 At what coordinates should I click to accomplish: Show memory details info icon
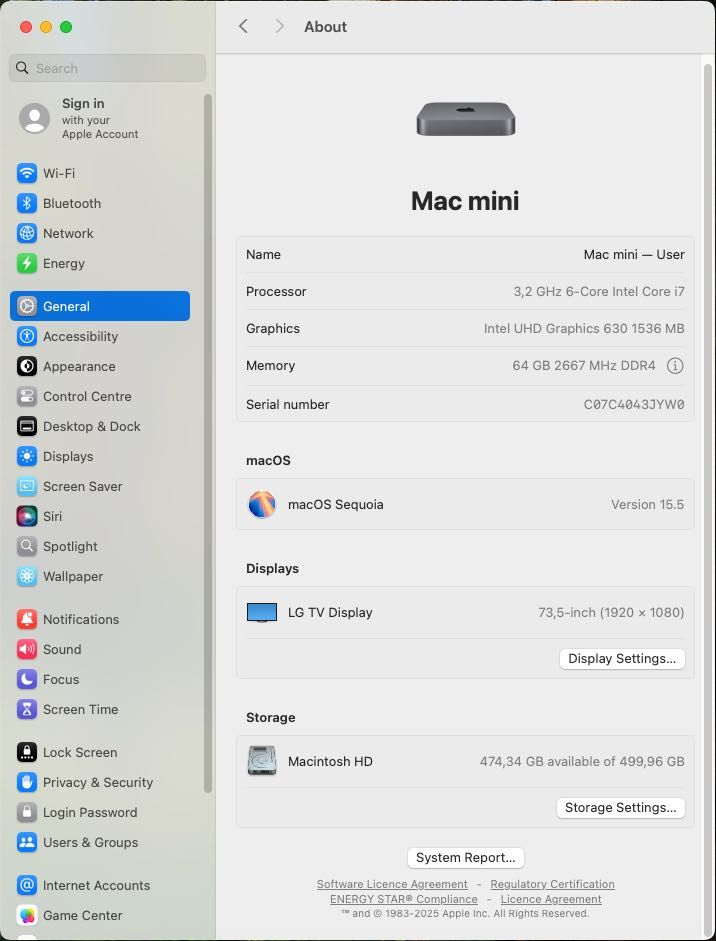[x=675, y=365]
